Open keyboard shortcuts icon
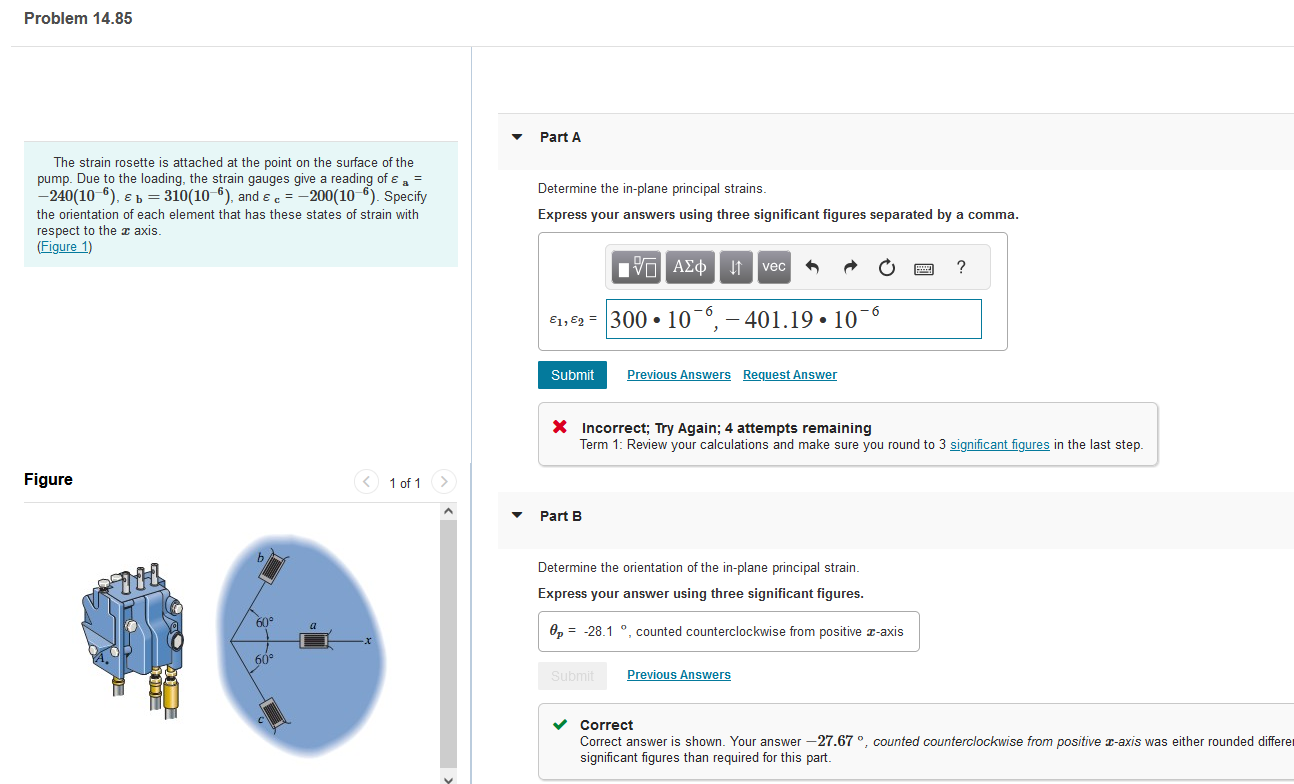The image size is (1294, 784). pyautogui.click(x=923, y=268)
